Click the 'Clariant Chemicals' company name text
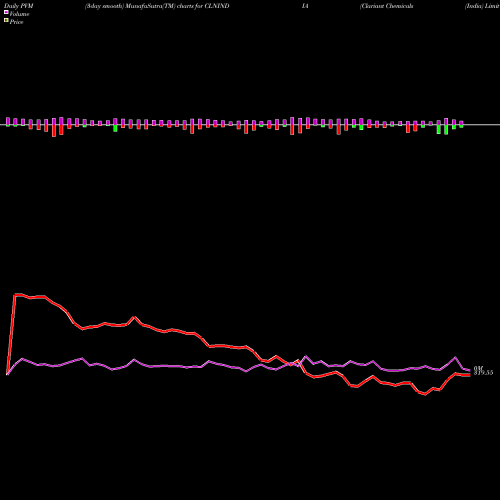This screenshot has height=500, width=500. click(387, 6)
